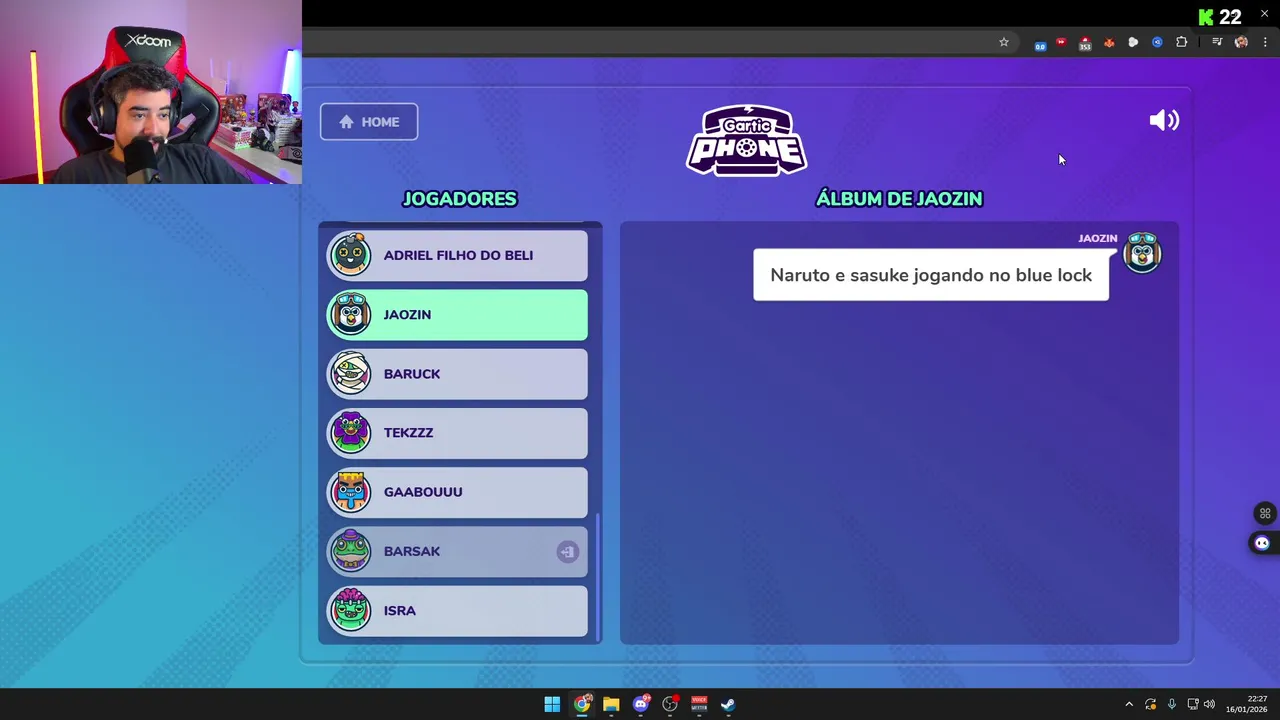The width and height of the screenshot is (1280, 720).
Task: Select player ISRA
Action: [458, 610]
